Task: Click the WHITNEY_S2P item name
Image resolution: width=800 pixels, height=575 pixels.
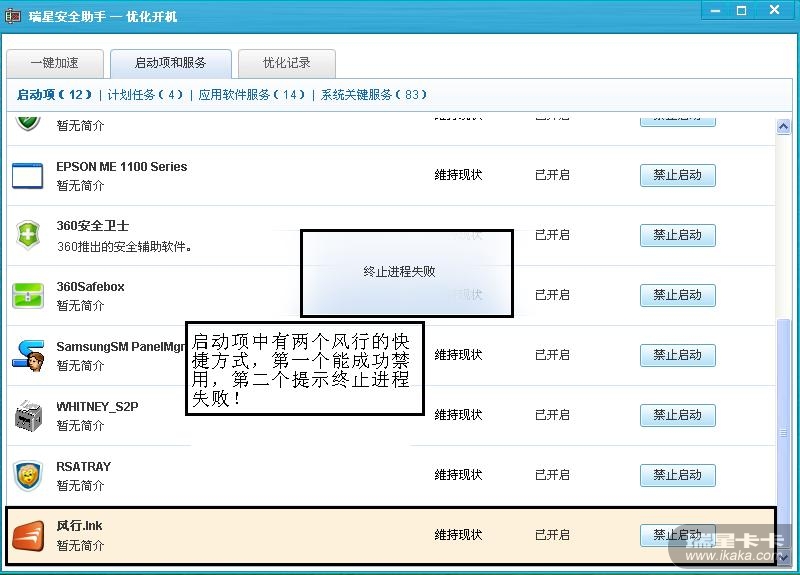Action: click(x=97, y=407)
